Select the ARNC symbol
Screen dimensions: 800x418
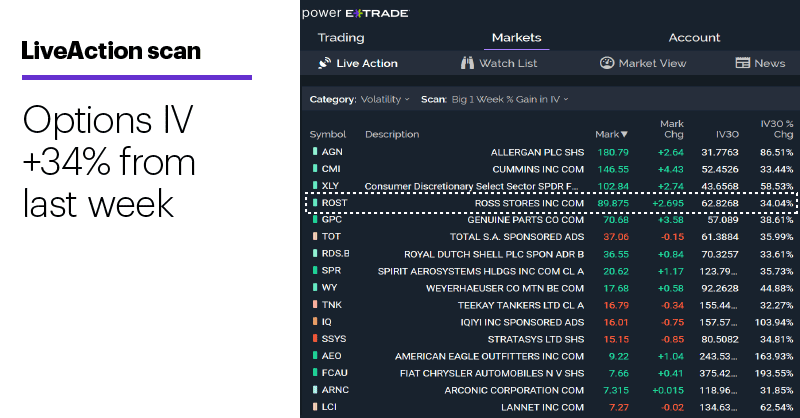pos(335,390)
